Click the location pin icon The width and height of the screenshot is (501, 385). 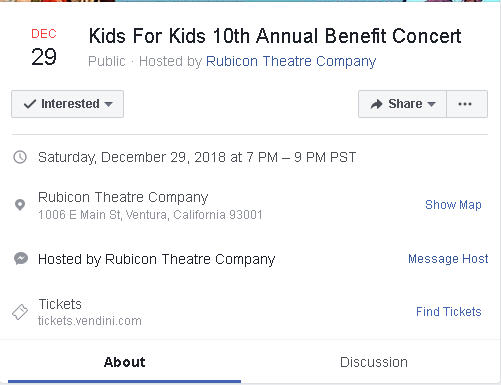(x=20, y=205)
